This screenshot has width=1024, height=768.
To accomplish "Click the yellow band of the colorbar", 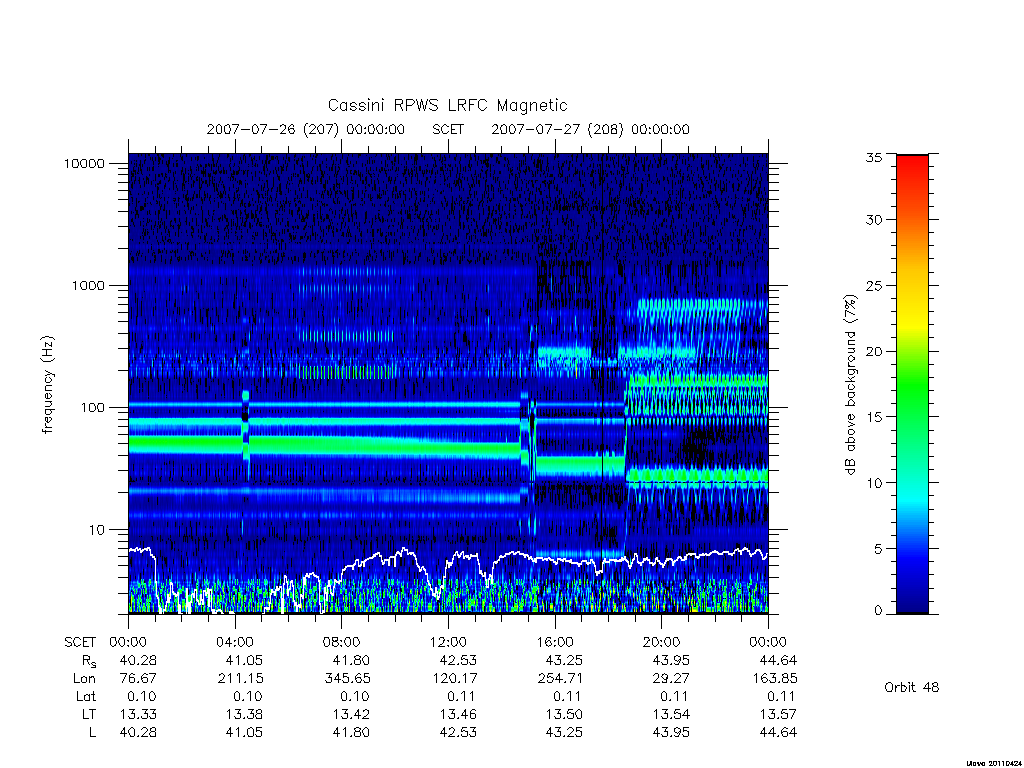I will 912,320.
